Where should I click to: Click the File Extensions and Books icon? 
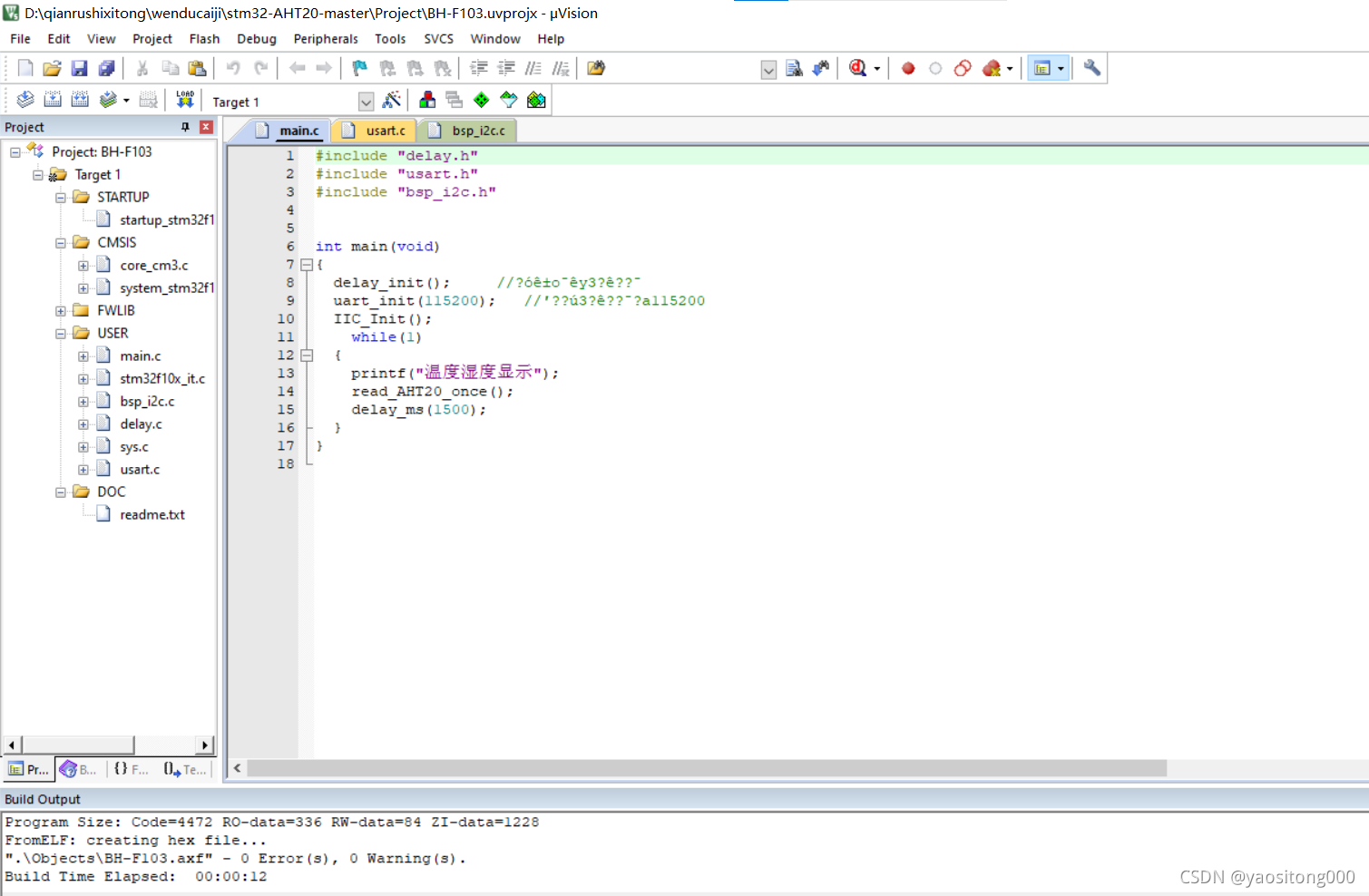pyautogui.click(x=427, y=100)
